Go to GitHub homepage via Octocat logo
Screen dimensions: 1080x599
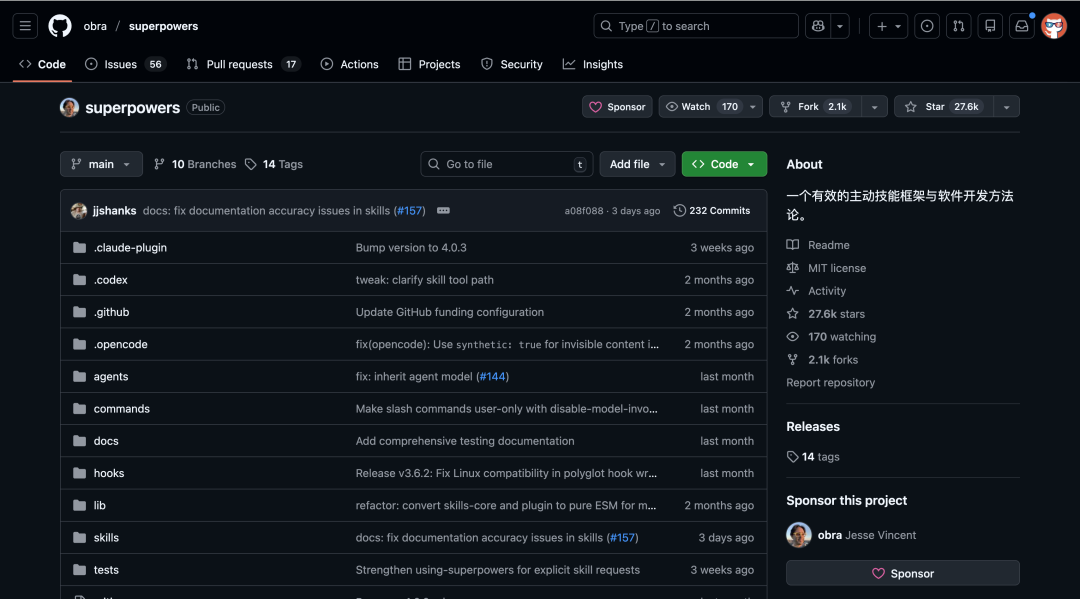[x=60, y=26]
